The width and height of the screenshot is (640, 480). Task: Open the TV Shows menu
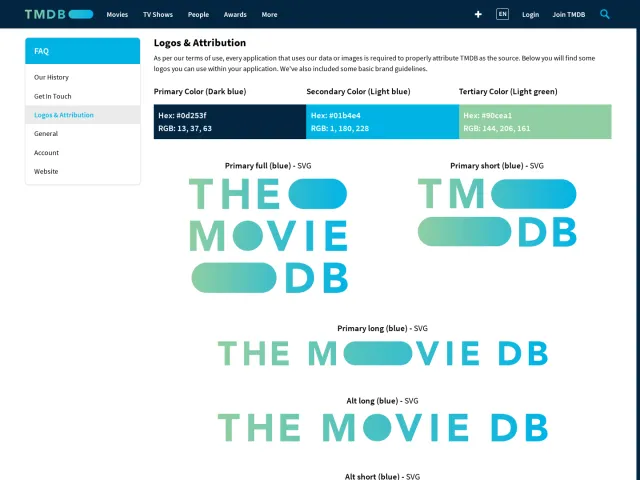click(158, 14)
